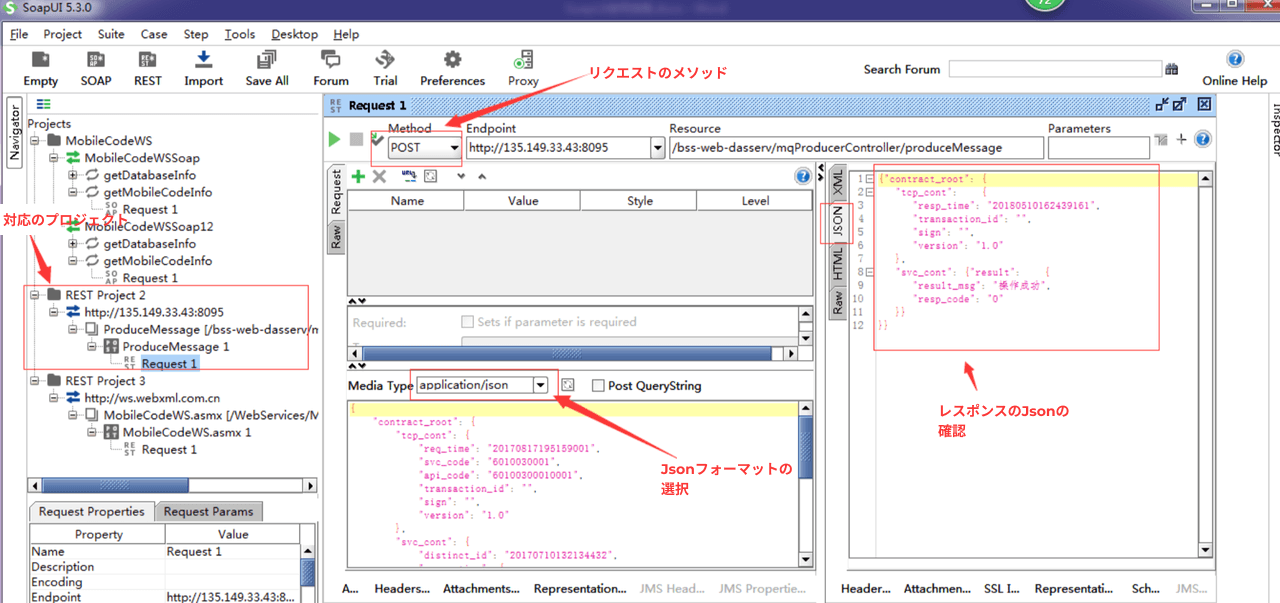This screenshot has width=1280, height=603.
Task: Enable Post QueryString checkbox
Action: pyautogui.click(x=598, y=385)
